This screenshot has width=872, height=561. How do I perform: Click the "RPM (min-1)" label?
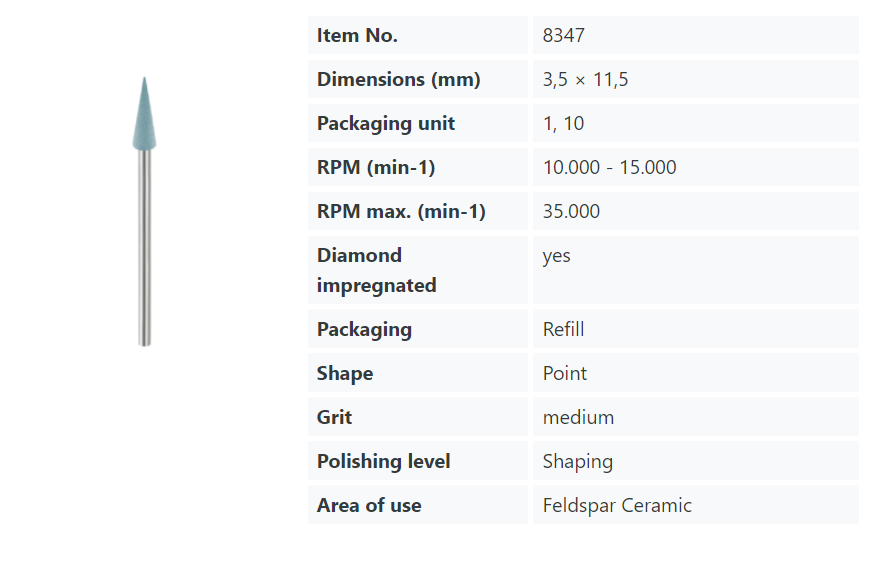376,168
